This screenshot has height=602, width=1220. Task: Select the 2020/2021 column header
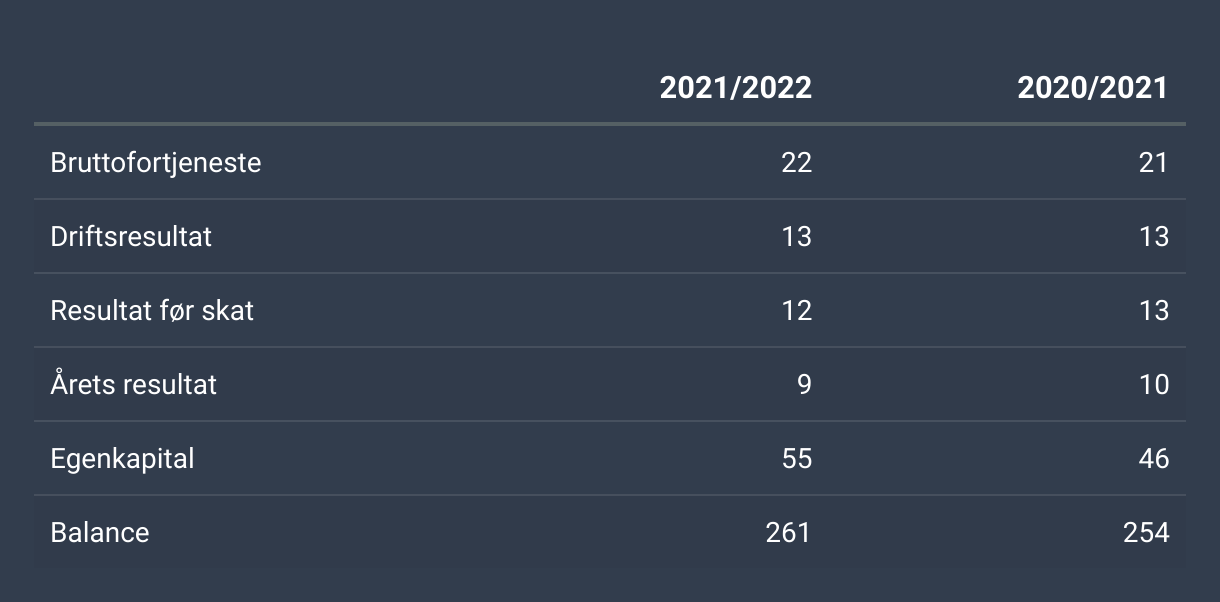(x=1093, y=88)
